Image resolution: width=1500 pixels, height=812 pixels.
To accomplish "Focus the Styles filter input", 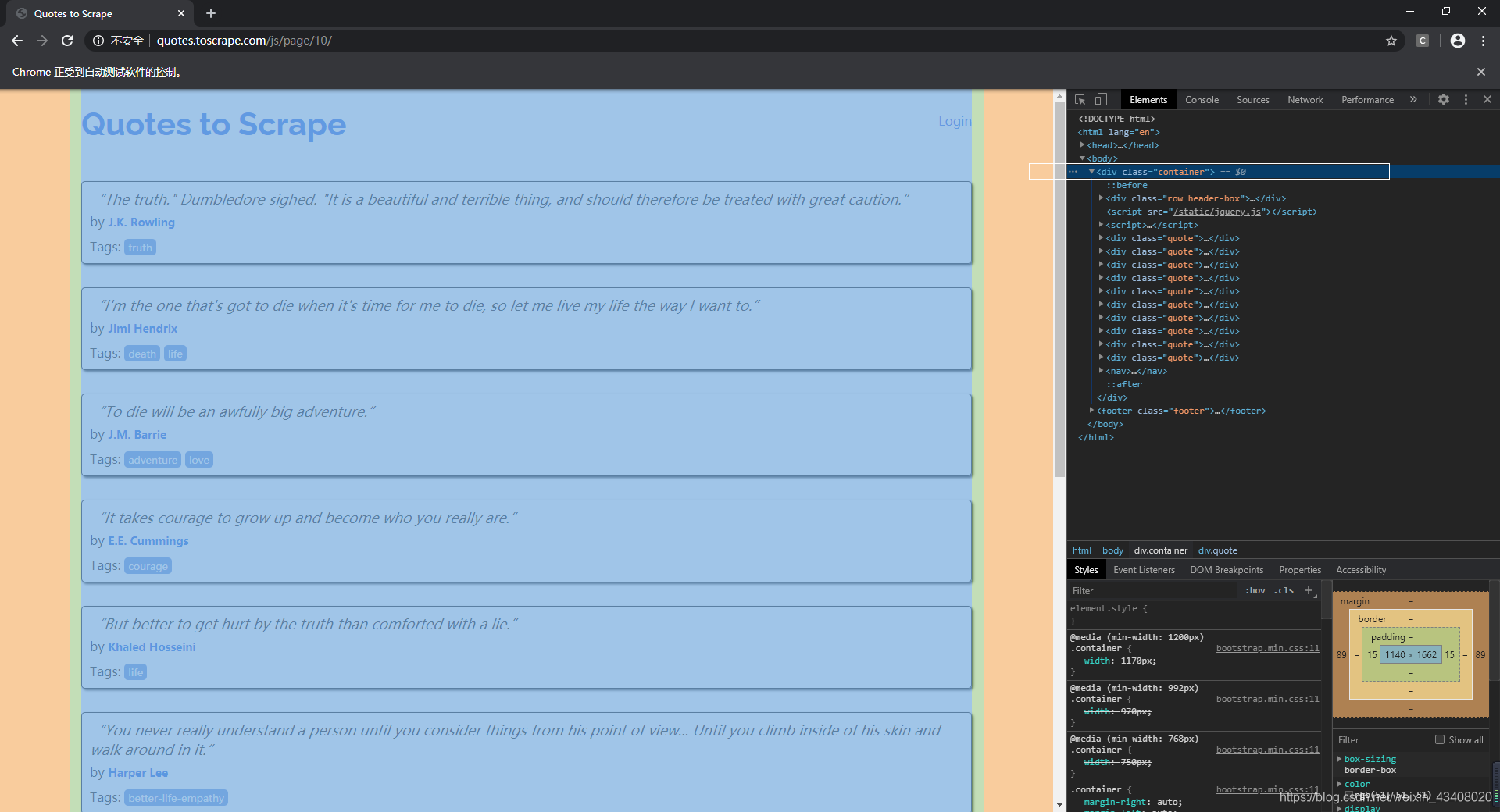I will (x=1155, y=590).
